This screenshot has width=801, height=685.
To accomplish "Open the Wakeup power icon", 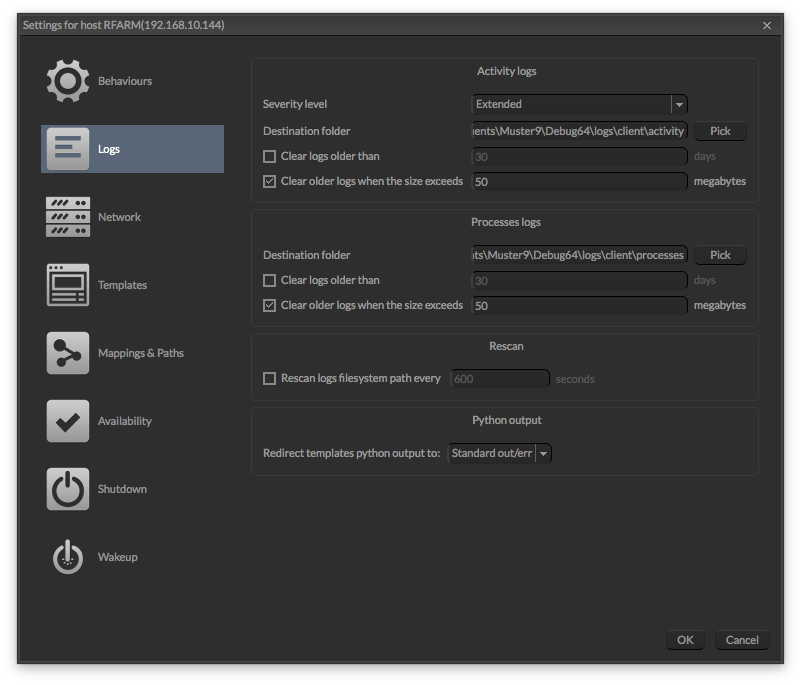I will pyautogui.click(x=68, y=557).
